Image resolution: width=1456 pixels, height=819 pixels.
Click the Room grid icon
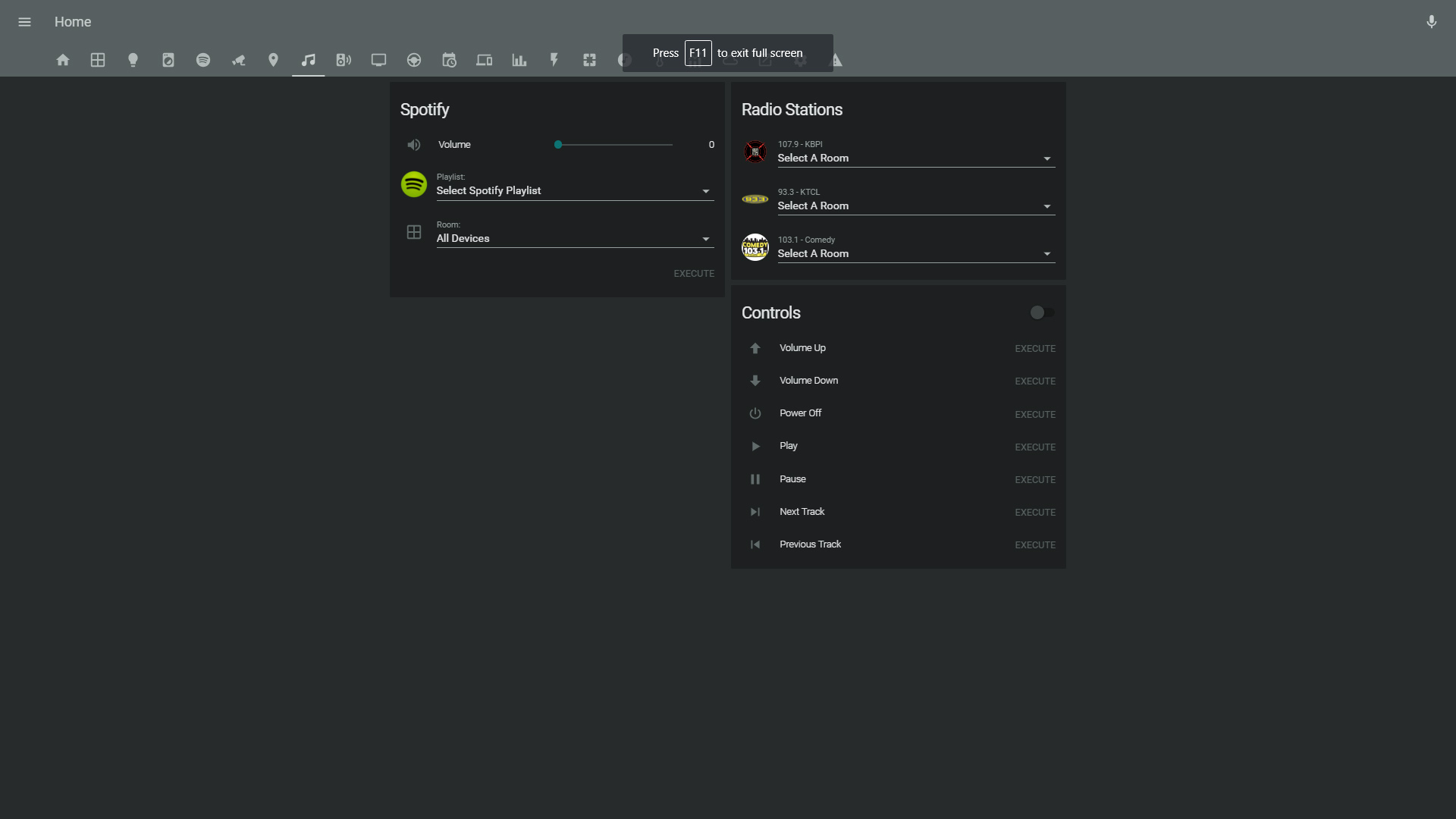pos(414,232)
